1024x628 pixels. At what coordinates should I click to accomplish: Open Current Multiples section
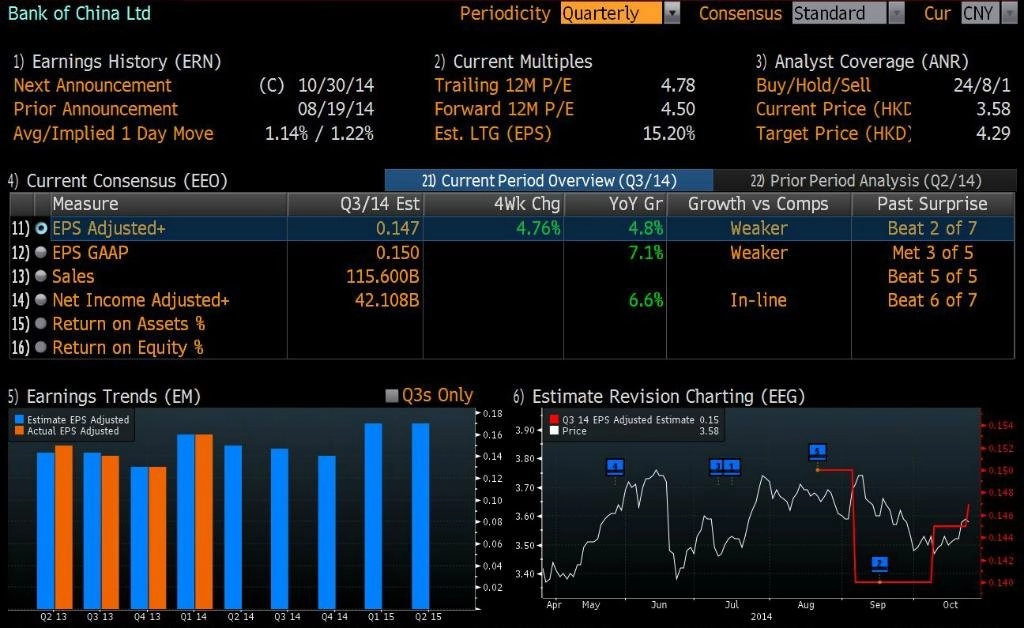tap(513, 61)
